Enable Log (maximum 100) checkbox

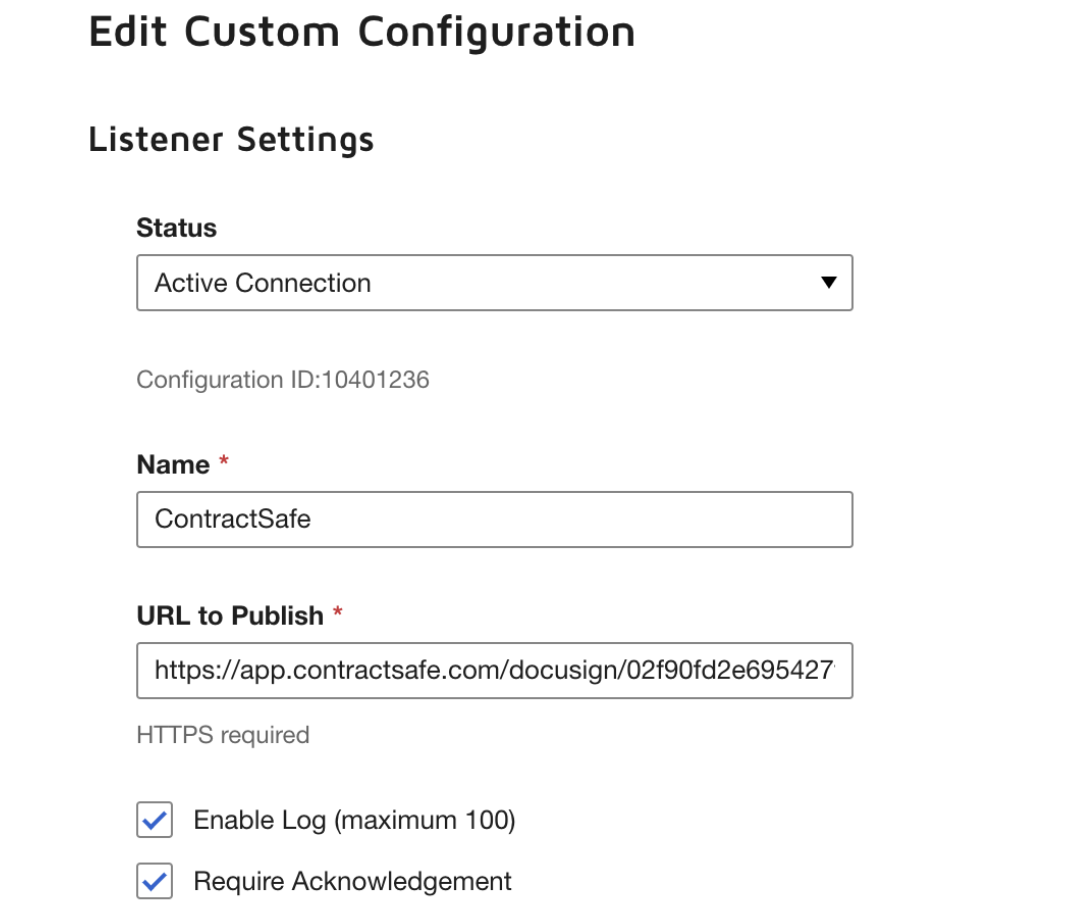click(153, 820)
